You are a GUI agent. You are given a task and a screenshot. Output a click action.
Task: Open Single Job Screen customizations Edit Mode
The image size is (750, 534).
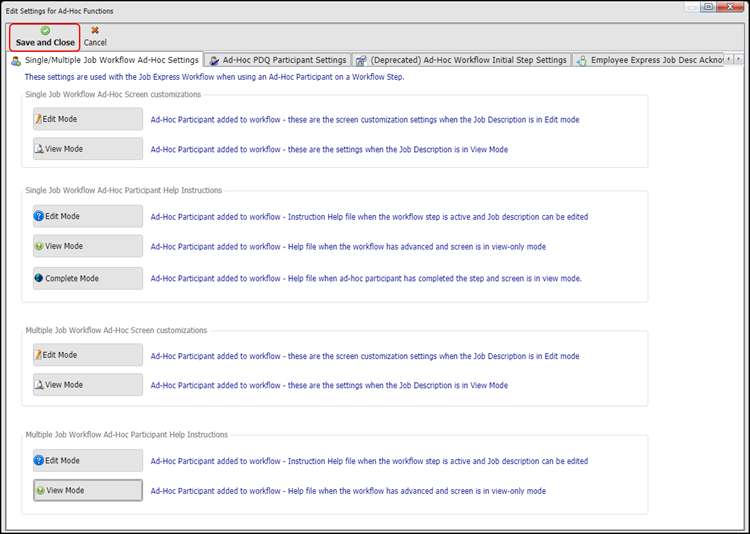pos(88,119)
